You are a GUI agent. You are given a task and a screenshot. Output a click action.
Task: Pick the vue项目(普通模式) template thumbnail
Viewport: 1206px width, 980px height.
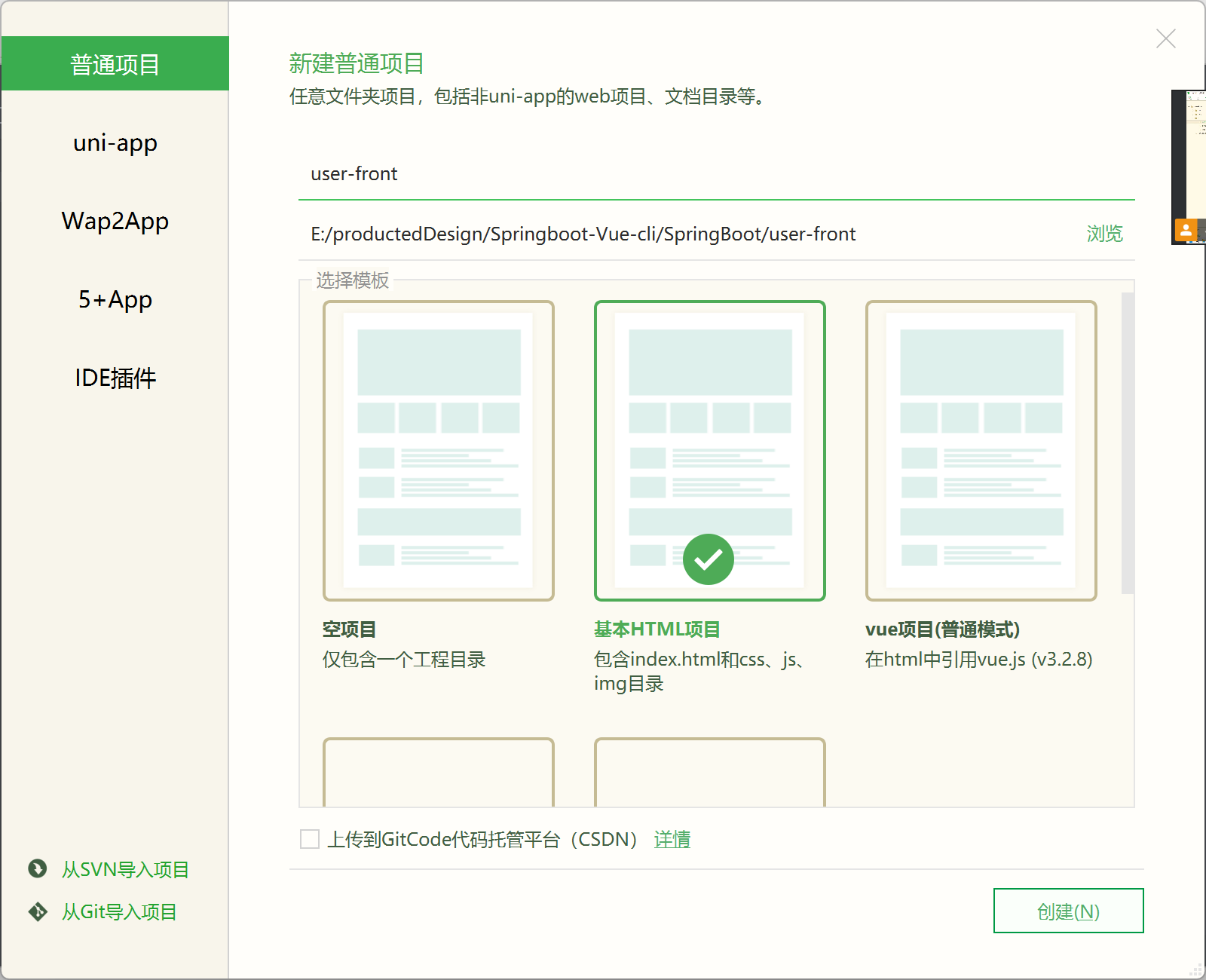coord(981,450)
